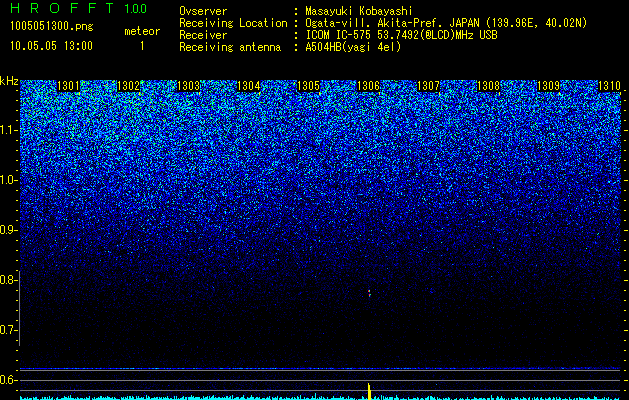Click the 1307 time marker
Screen dimensions: 629x400
click(x=428, y=86)
